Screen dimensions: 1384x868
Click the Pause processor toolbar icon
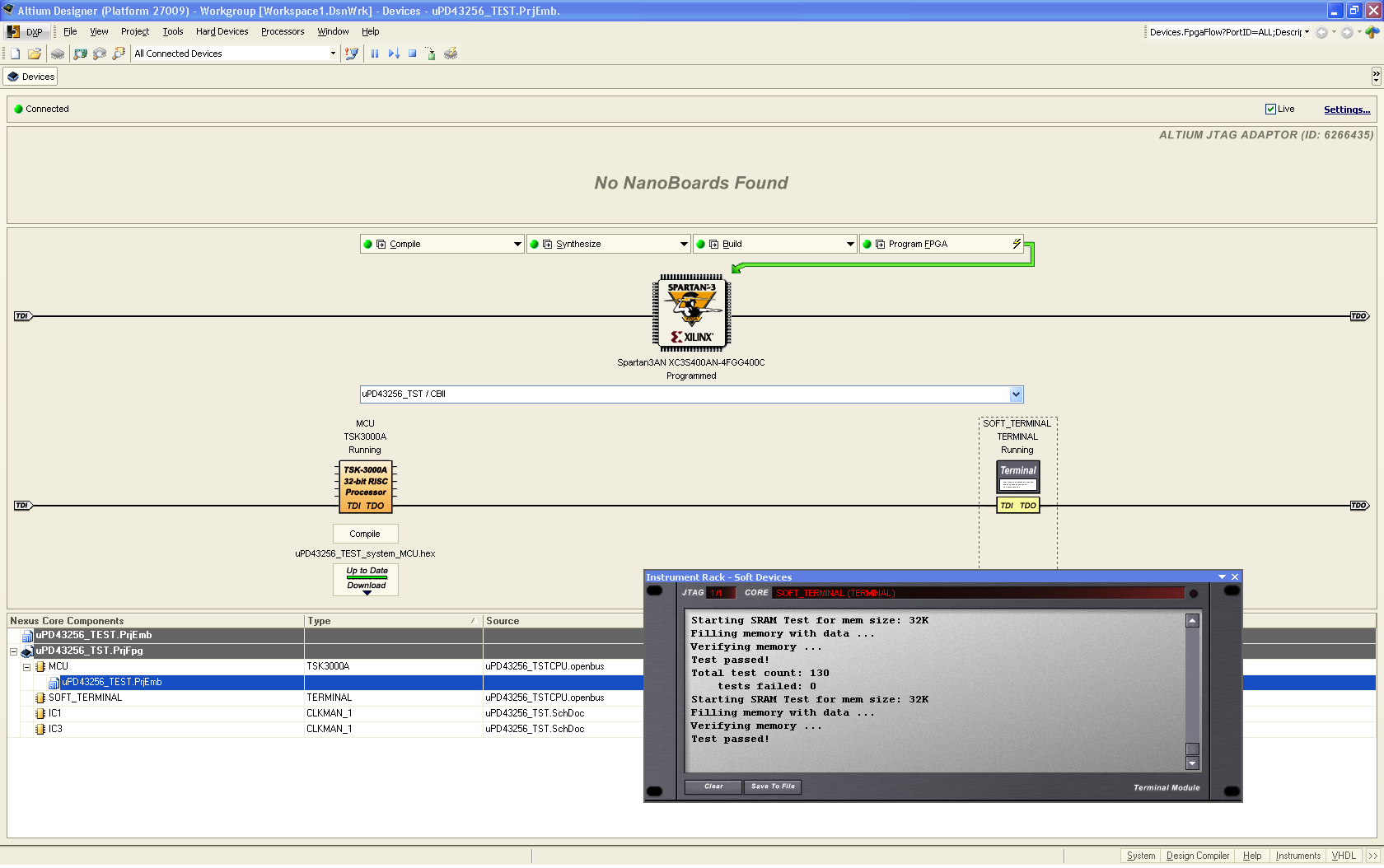pos(375,54)
